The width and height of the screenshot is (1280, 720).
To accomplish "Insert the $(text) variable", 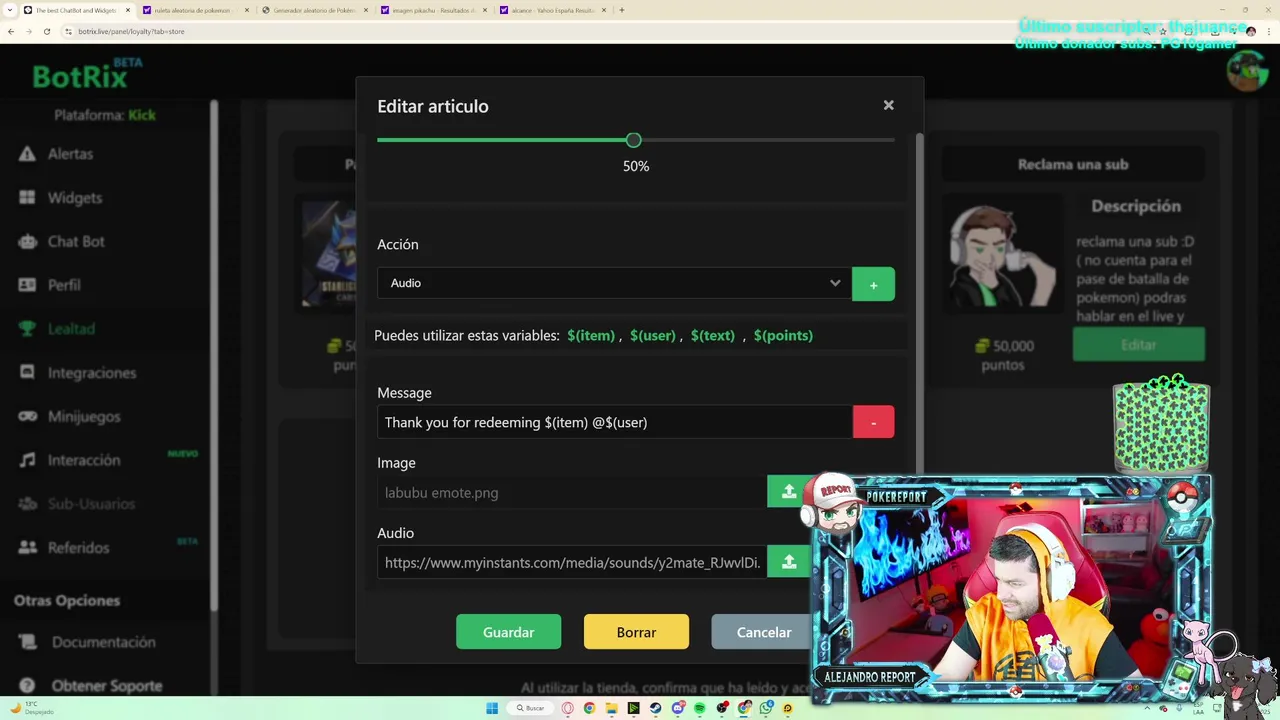I will [713, 336].
